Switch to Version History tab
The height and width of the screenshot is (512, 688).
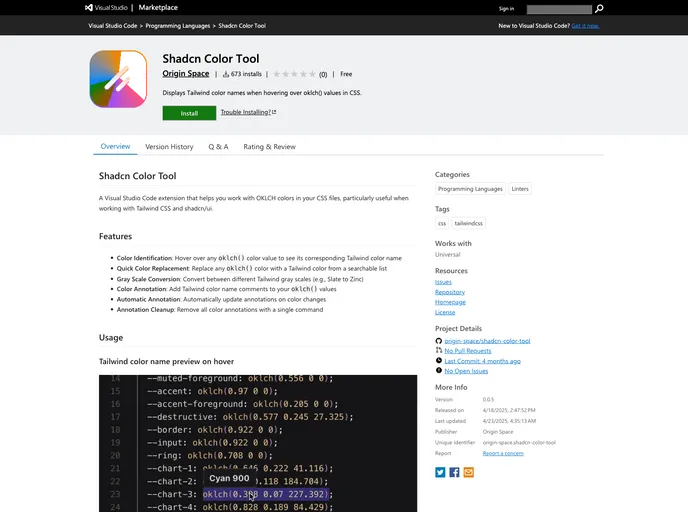click(x=169, y=147)
